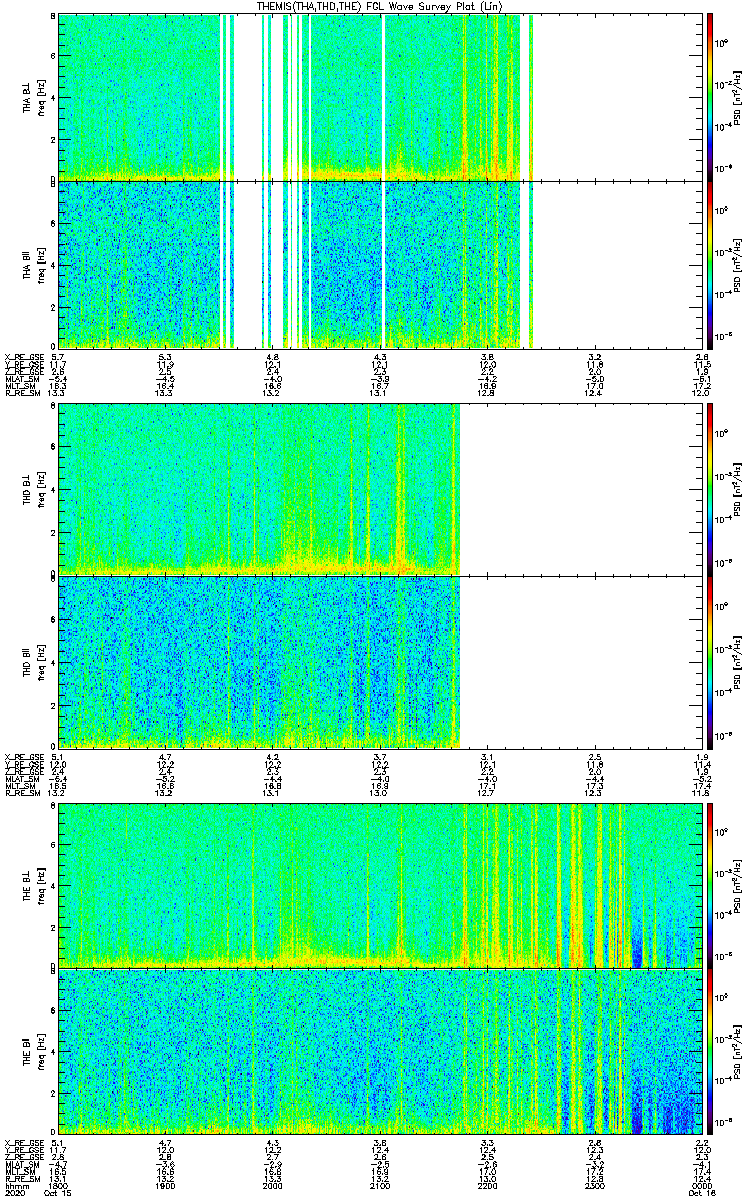
Task: Open the THE B-perpendicular spectrogram panel
Action: click(380, 884)
